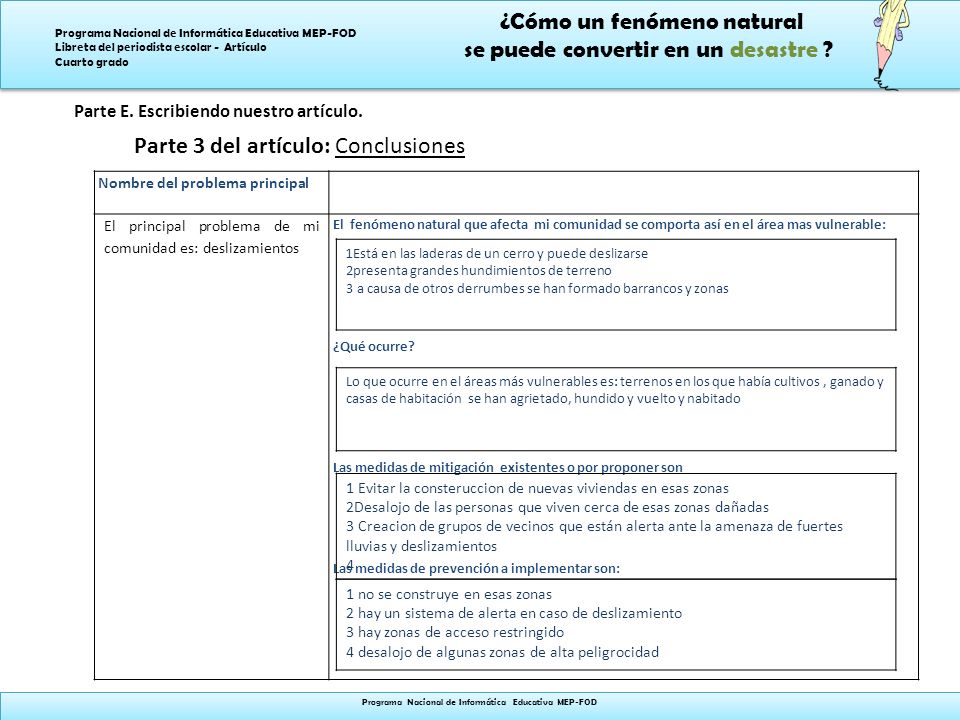Click the green word 'desastre' in title
The height and width of the screenshot is (720, 960).
tap(774, 50)
